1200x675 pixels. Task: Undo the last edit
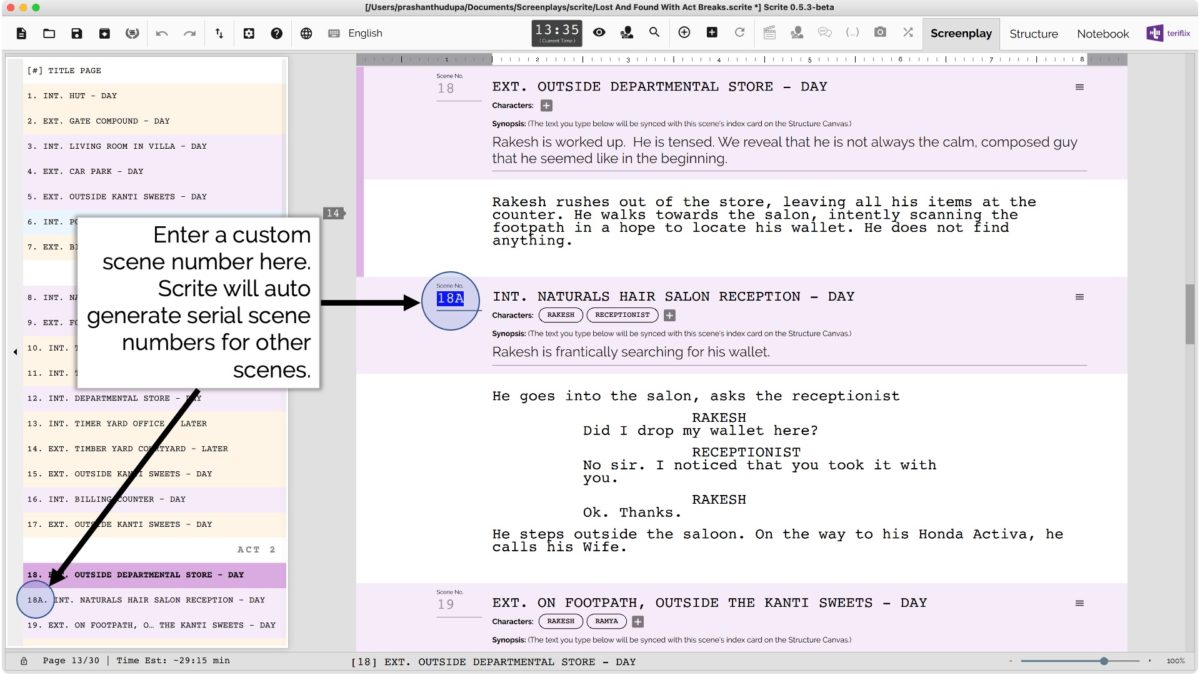[161, 33]
